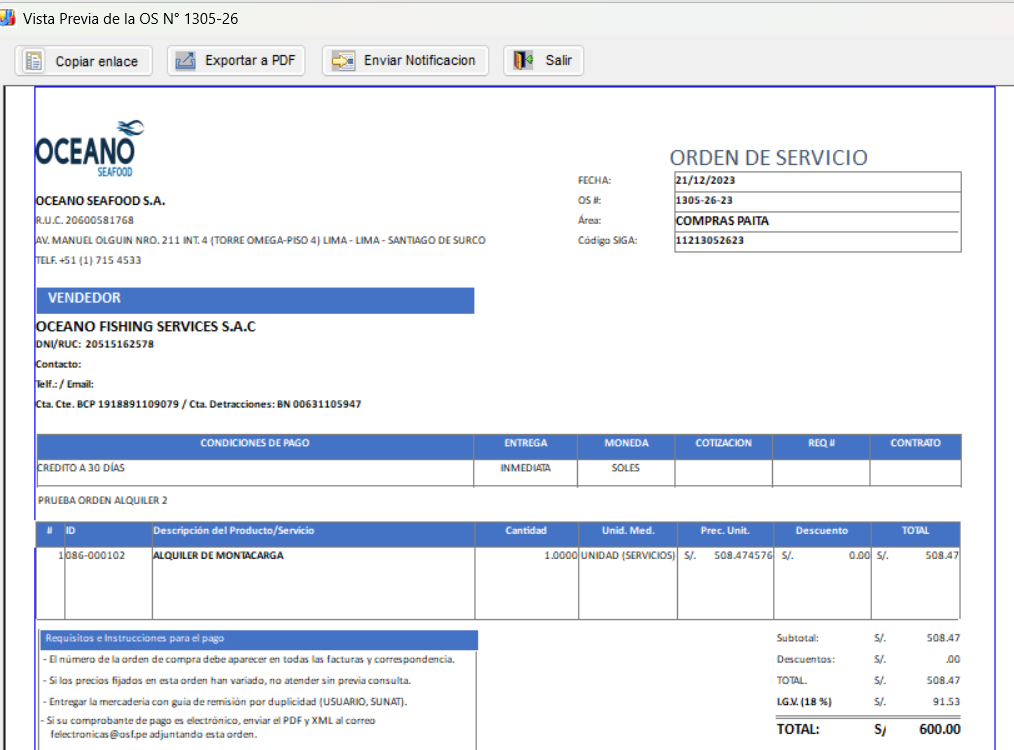Click the CONDICIONES DE PAGO column header
1014x750 pixels.
tap(255, 443)
